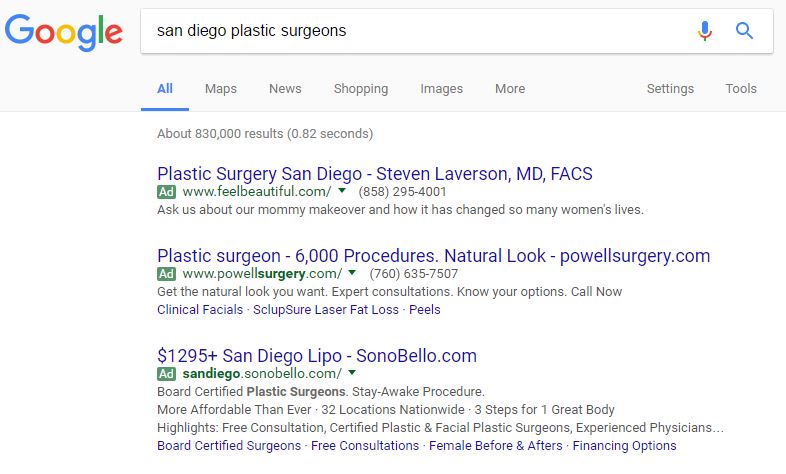Open the Tools options
Viewport: 786px width, 474px height.
[x=741, y=89]
